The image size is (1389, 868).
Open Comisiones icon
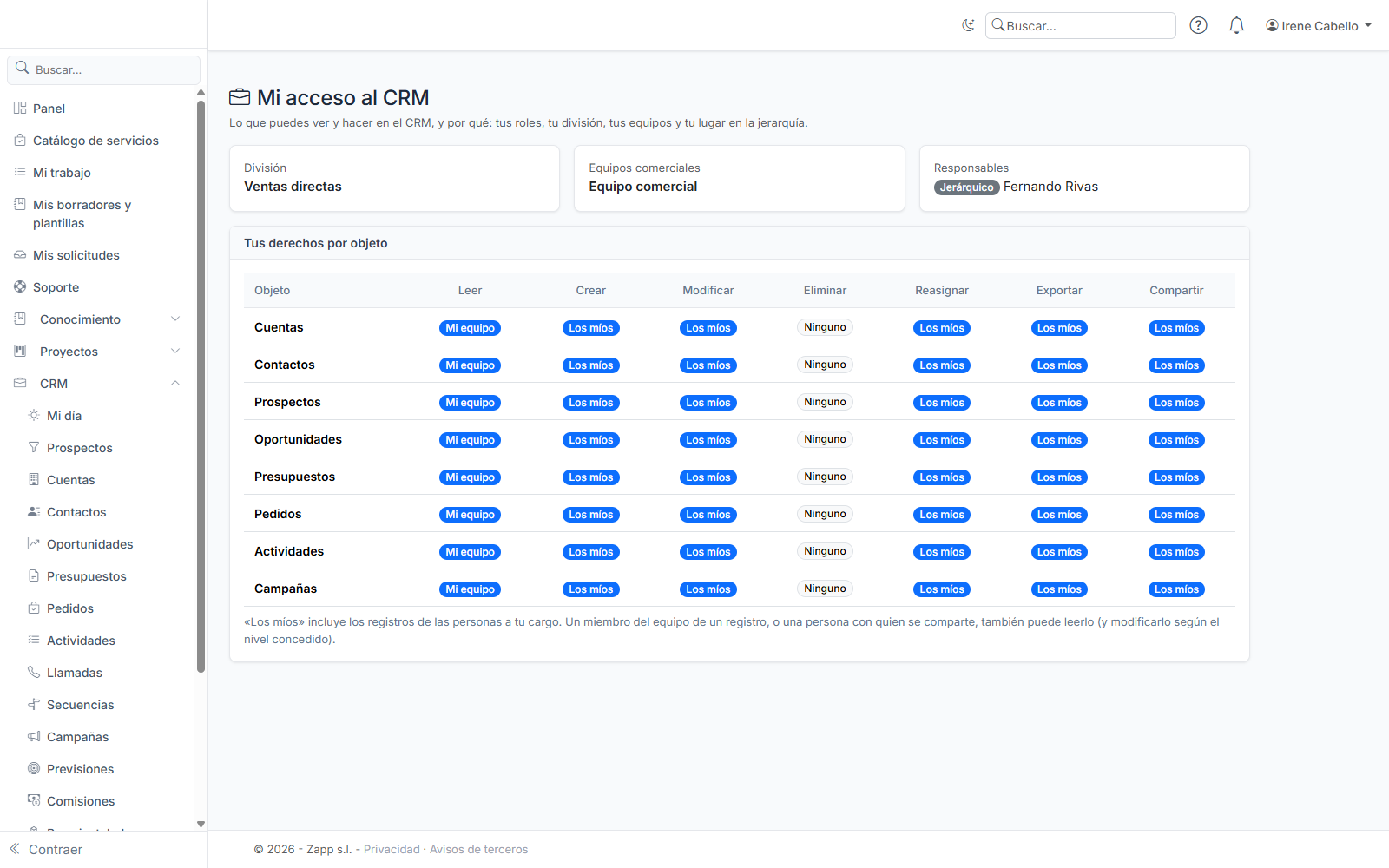pyautogui.click(x=34, y=801)
